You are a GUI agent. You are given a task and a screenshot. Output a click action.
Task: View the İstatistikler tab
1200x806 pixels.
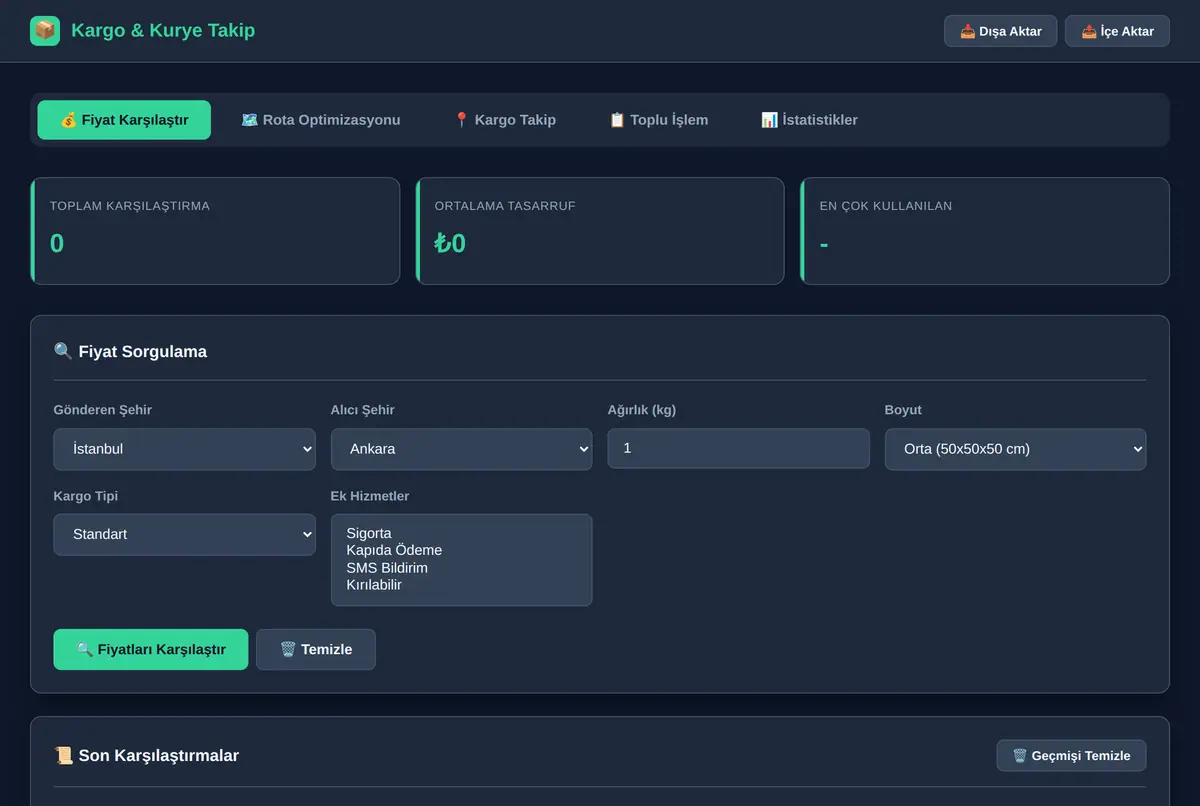tap(809, 120)
